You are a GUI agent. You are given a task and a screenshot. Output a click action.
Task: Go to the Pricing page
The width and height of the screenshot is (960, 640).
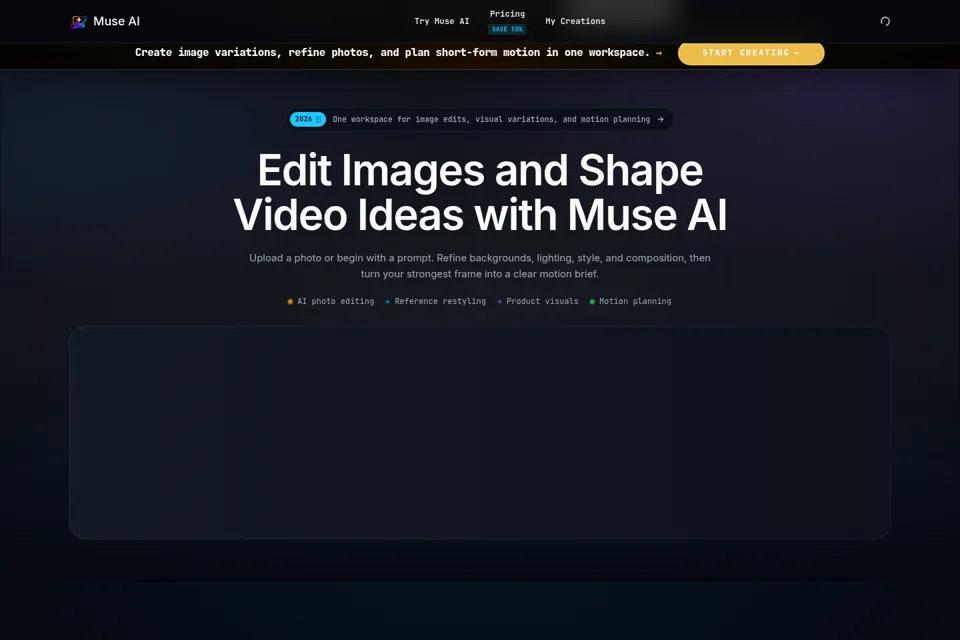click(x=507, y=14)
